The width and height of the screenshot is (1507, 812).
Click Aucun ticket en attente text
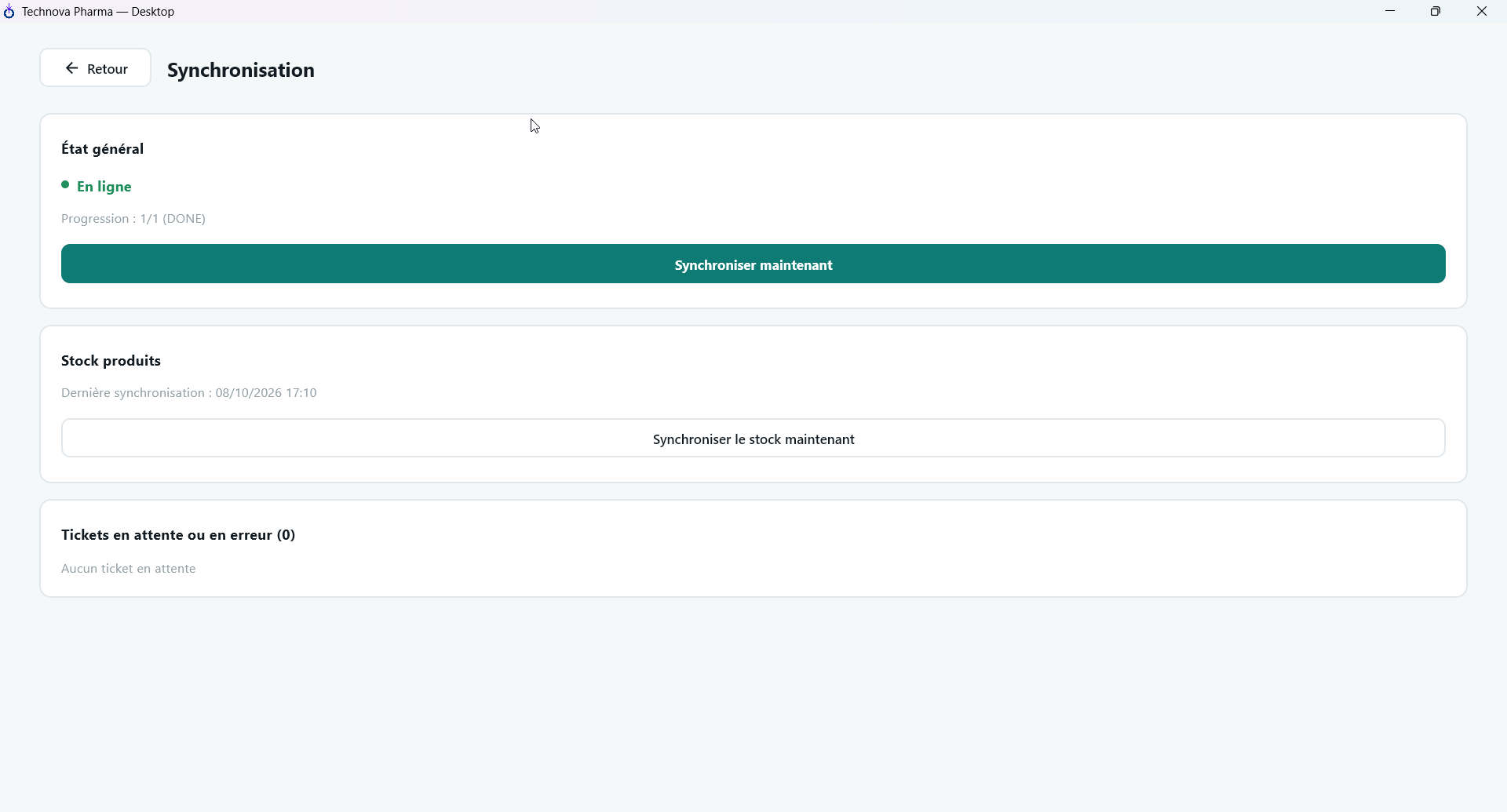pyautogui.click(x=129, y=569)
